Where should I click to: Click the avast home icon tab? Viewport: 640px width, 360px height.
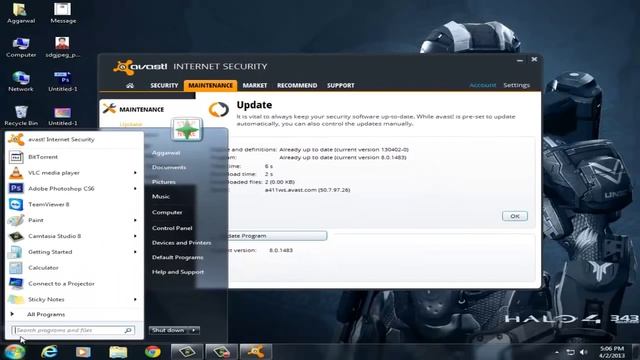130,85
